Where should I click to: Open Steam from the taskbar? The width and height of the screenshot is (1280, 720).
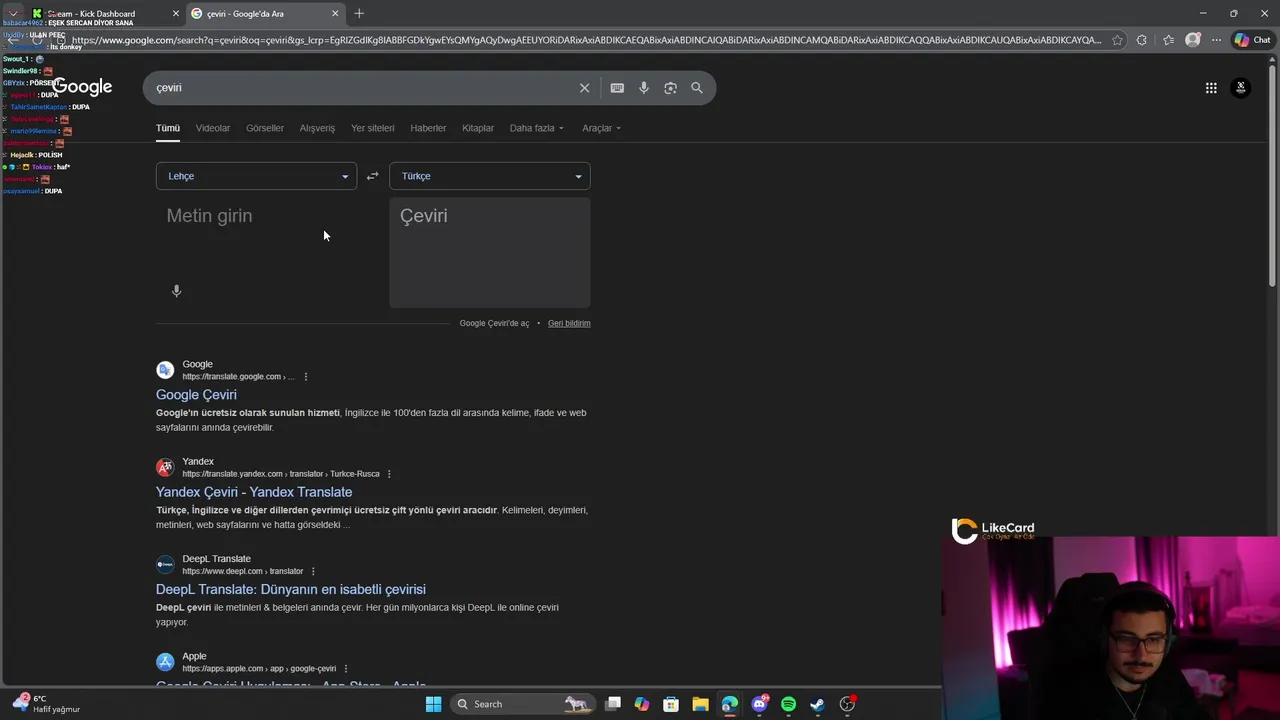[817, 704]
